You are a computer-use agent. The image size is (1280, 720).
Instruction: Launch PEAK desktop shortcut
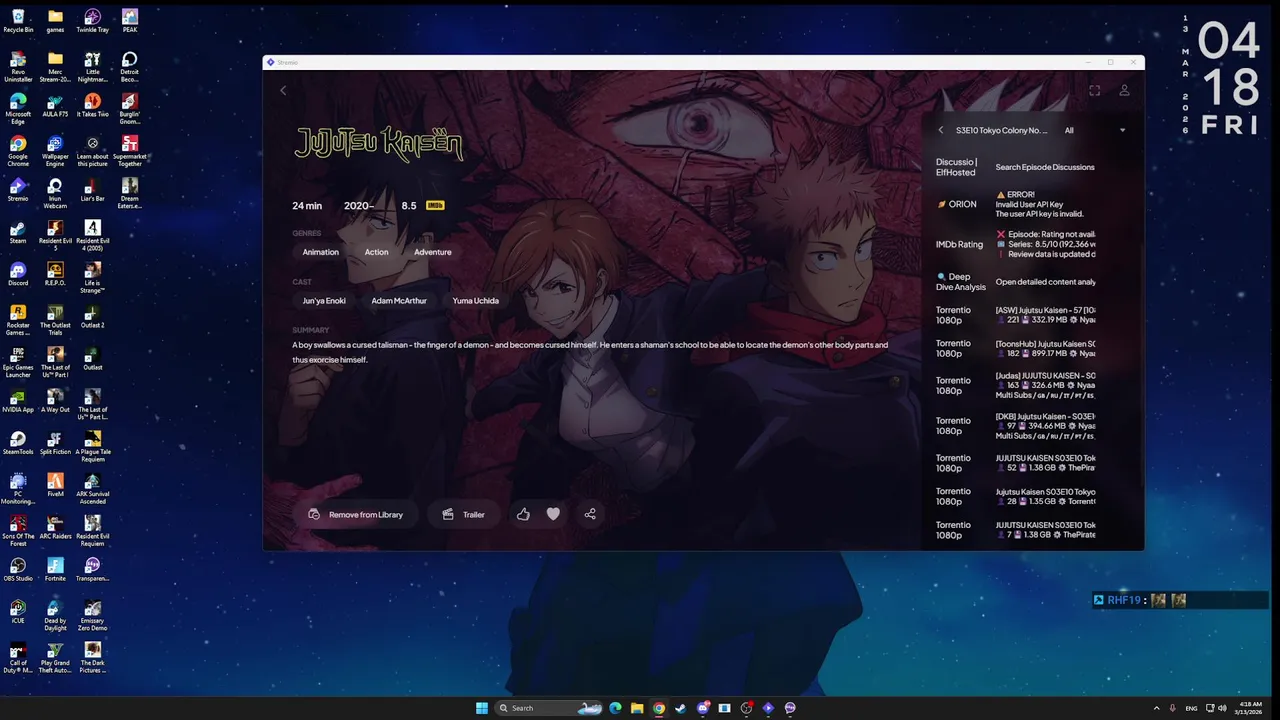(130, 21)
